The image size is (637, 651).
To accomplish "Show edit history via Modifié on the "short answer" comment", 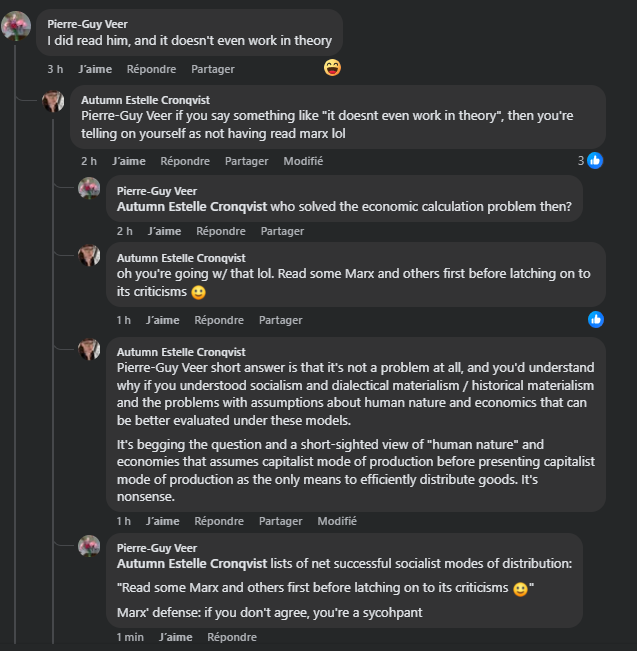I will pos(337,521).
